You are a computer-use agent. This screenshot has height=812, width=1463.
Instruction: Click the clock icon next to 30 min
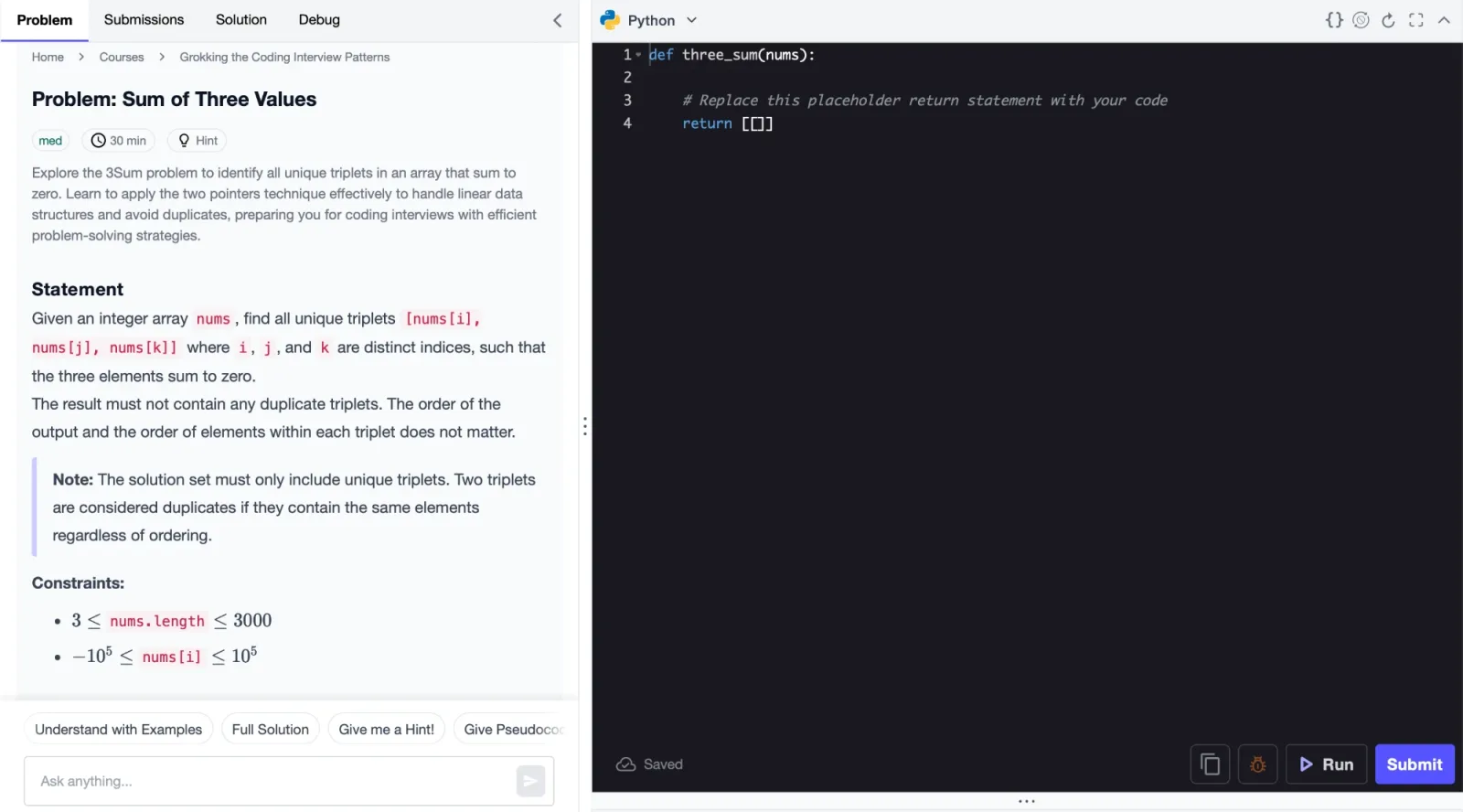click(x=98, y=141)
